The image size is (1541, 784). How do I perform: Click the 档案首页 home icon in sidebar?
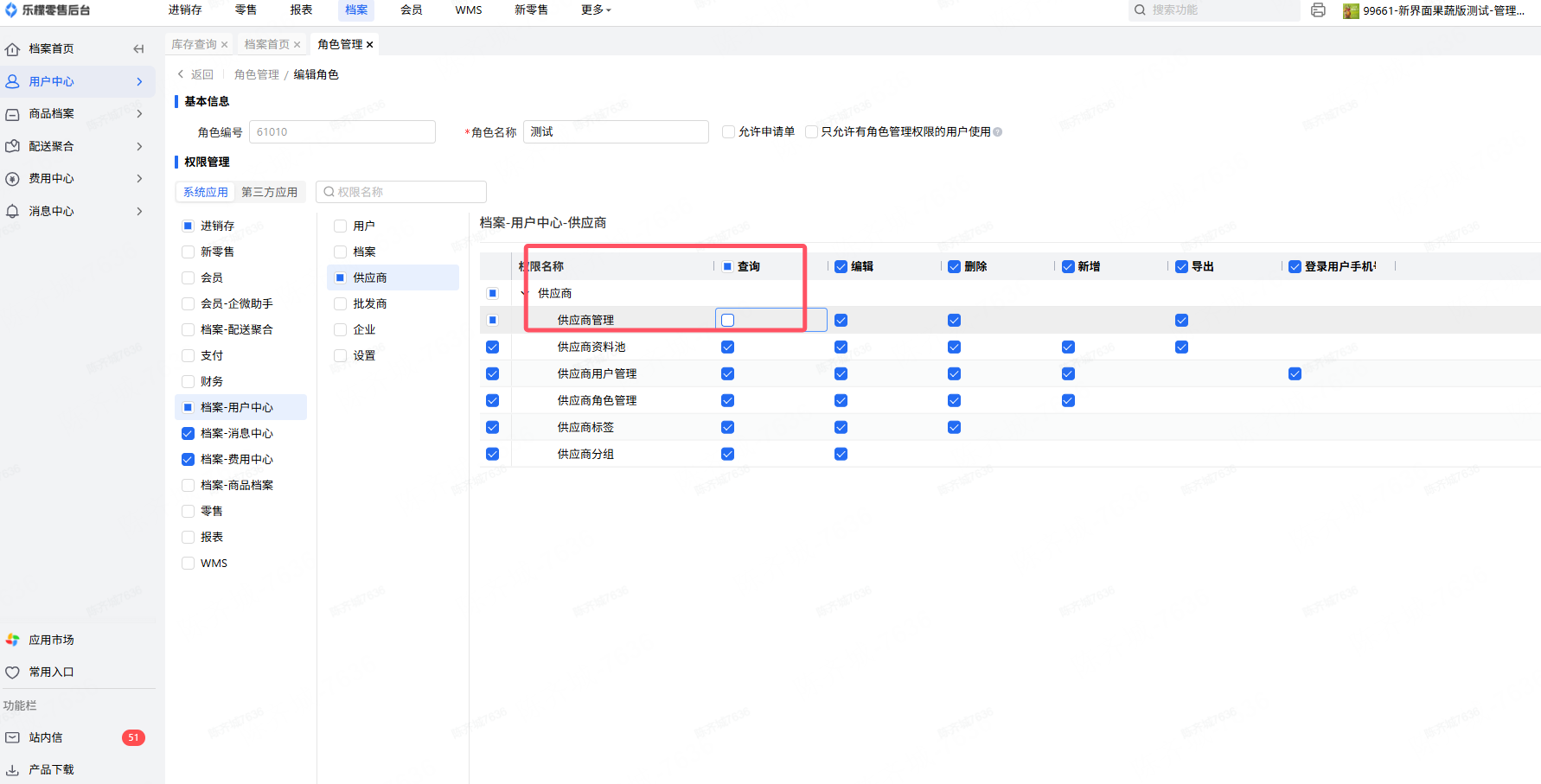click(13, 49)
